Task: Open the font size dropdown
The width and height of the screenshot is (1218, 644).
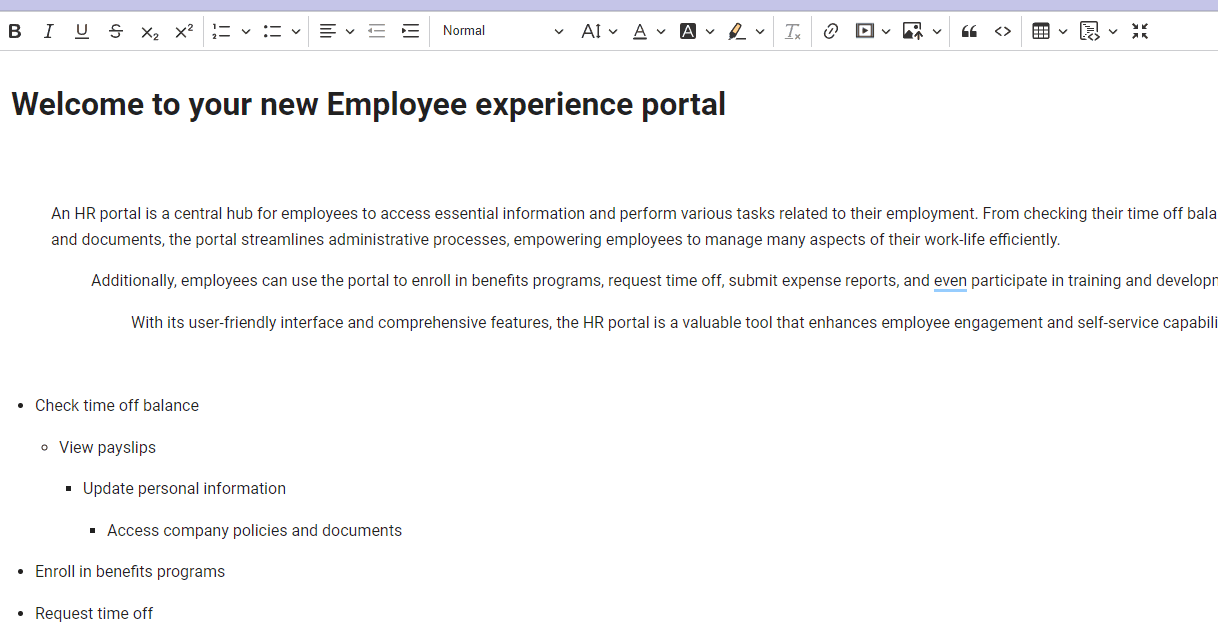Action: point(599,31)
